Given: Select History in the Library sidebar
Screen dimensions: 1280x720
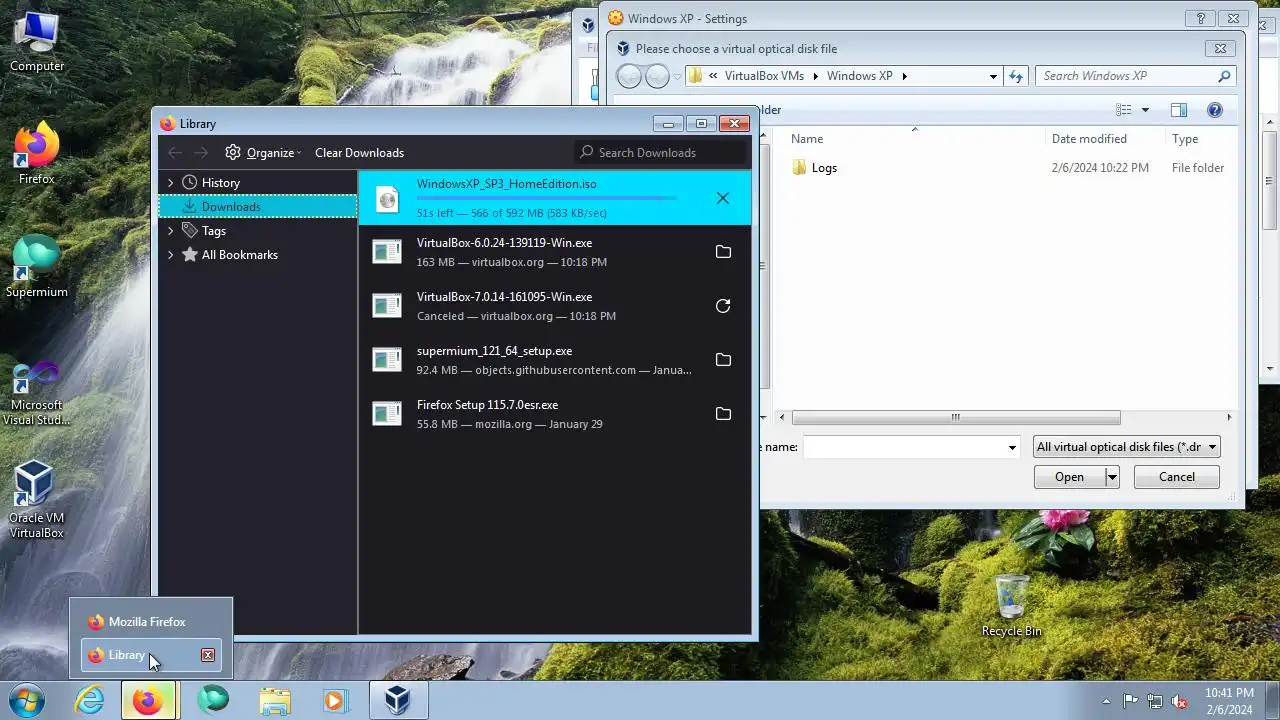Looking at the screenshot, I should click(x=220, y=183).
